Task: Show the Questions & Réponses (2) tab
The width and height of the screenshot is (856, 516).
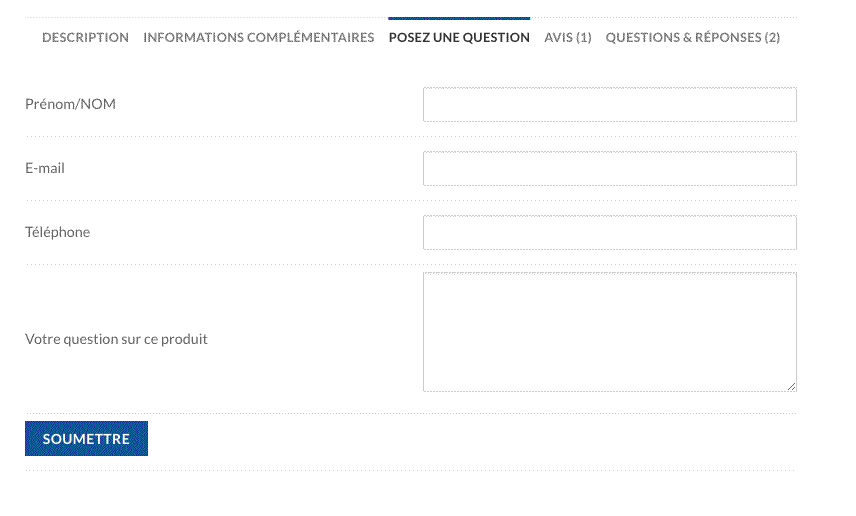Action: click(692, 38)
